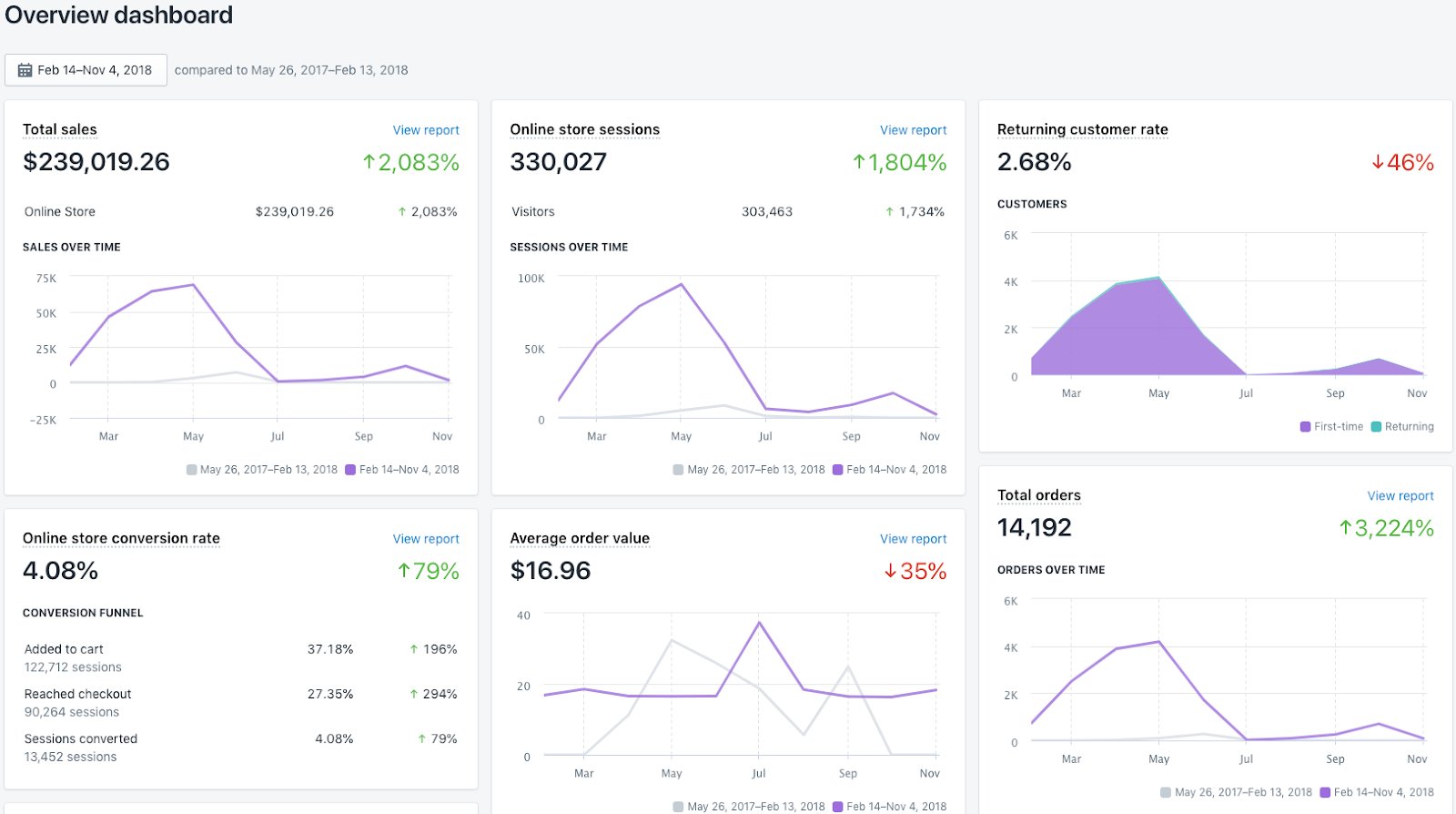Click the Overview dashboard page title
Image resolution: width=1456 pixels, height=814 pixels.
(118, 15)
